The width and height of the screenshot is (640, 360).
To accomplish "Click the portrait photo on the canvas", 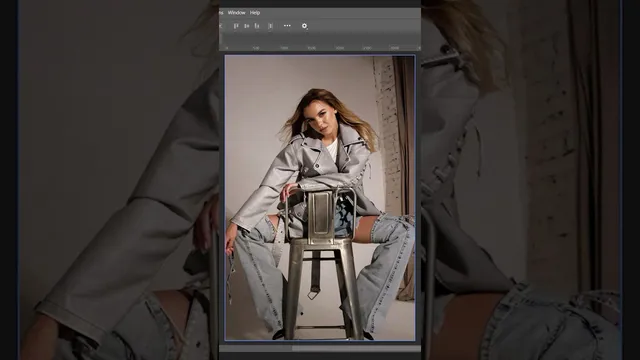I will click(320, 198).
